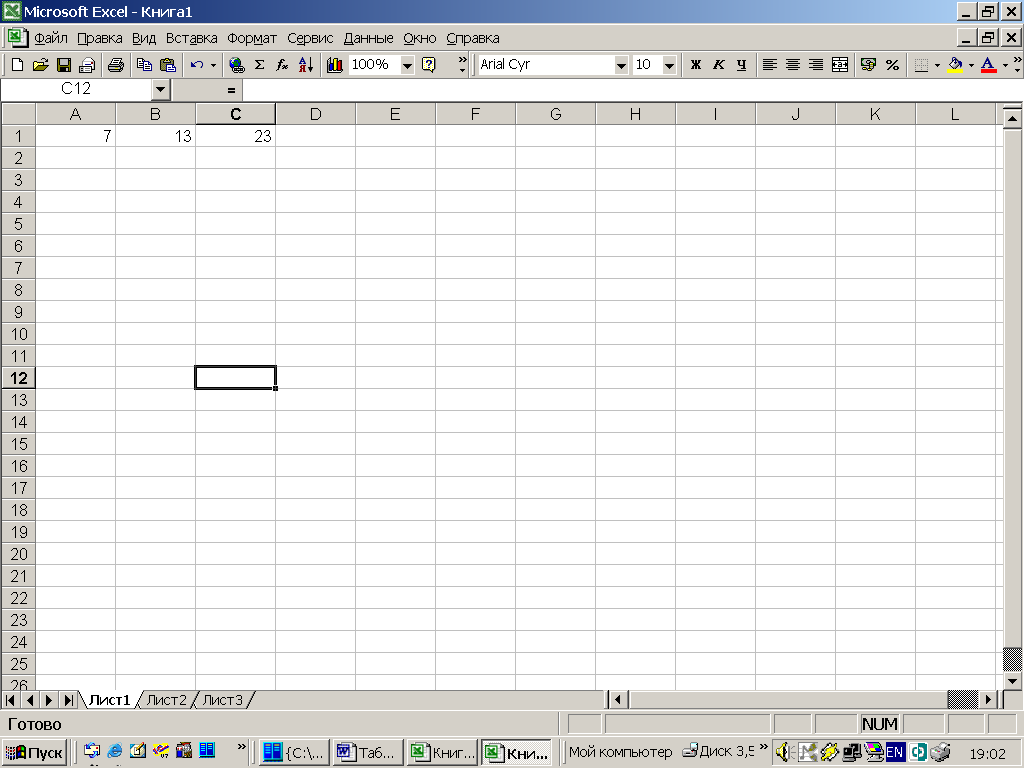Image resolution: width=1024 pixels, height=768 pixels.
Task: Expand more quick launch icons chevron
Action: coord(242,746)
